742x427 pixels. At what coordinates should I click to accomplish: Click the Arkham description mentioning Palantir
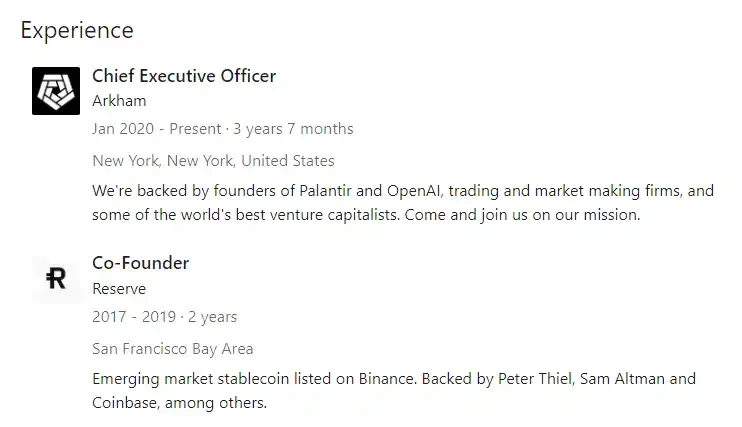(x=400, y=190)
